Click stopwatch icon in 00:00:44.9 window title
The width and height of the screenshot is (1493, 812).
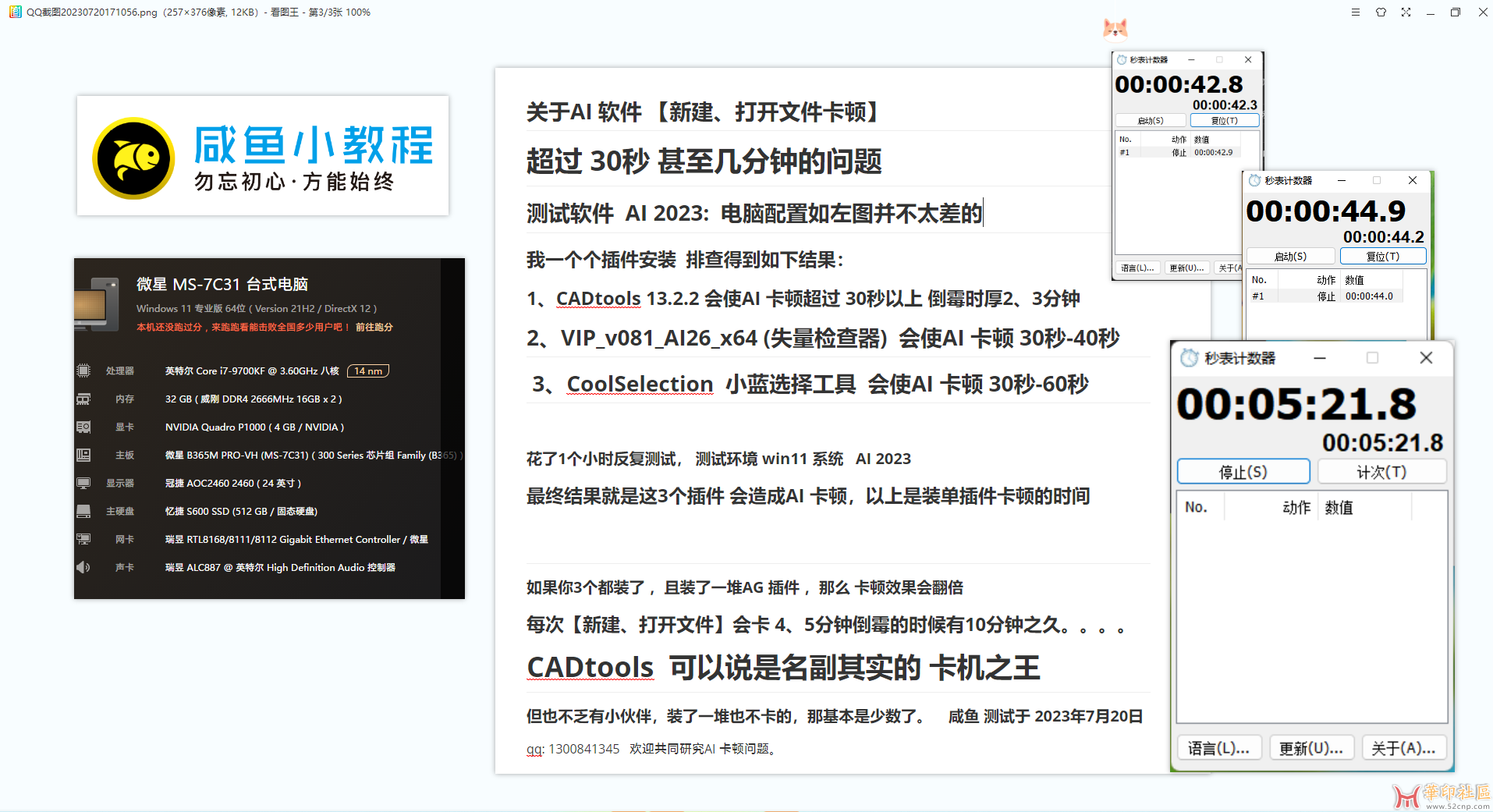pos(1254,180)
